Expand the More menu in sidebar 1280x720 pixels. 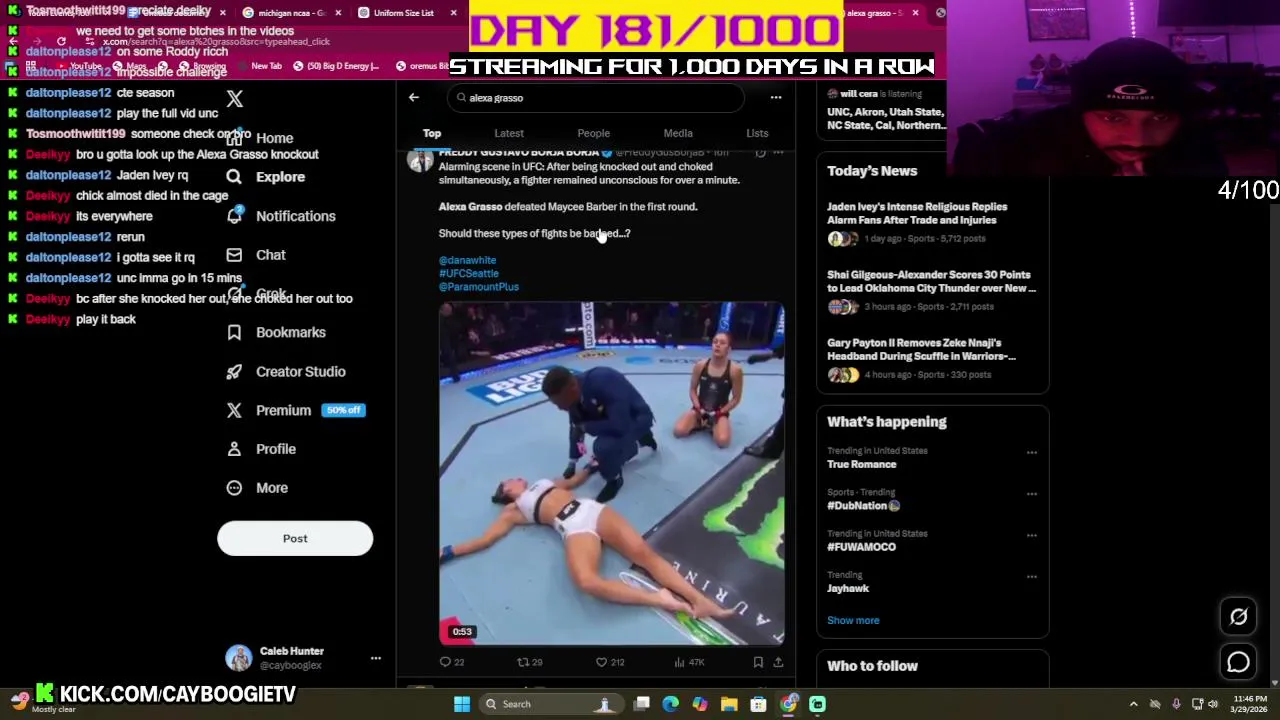[258, 488]
